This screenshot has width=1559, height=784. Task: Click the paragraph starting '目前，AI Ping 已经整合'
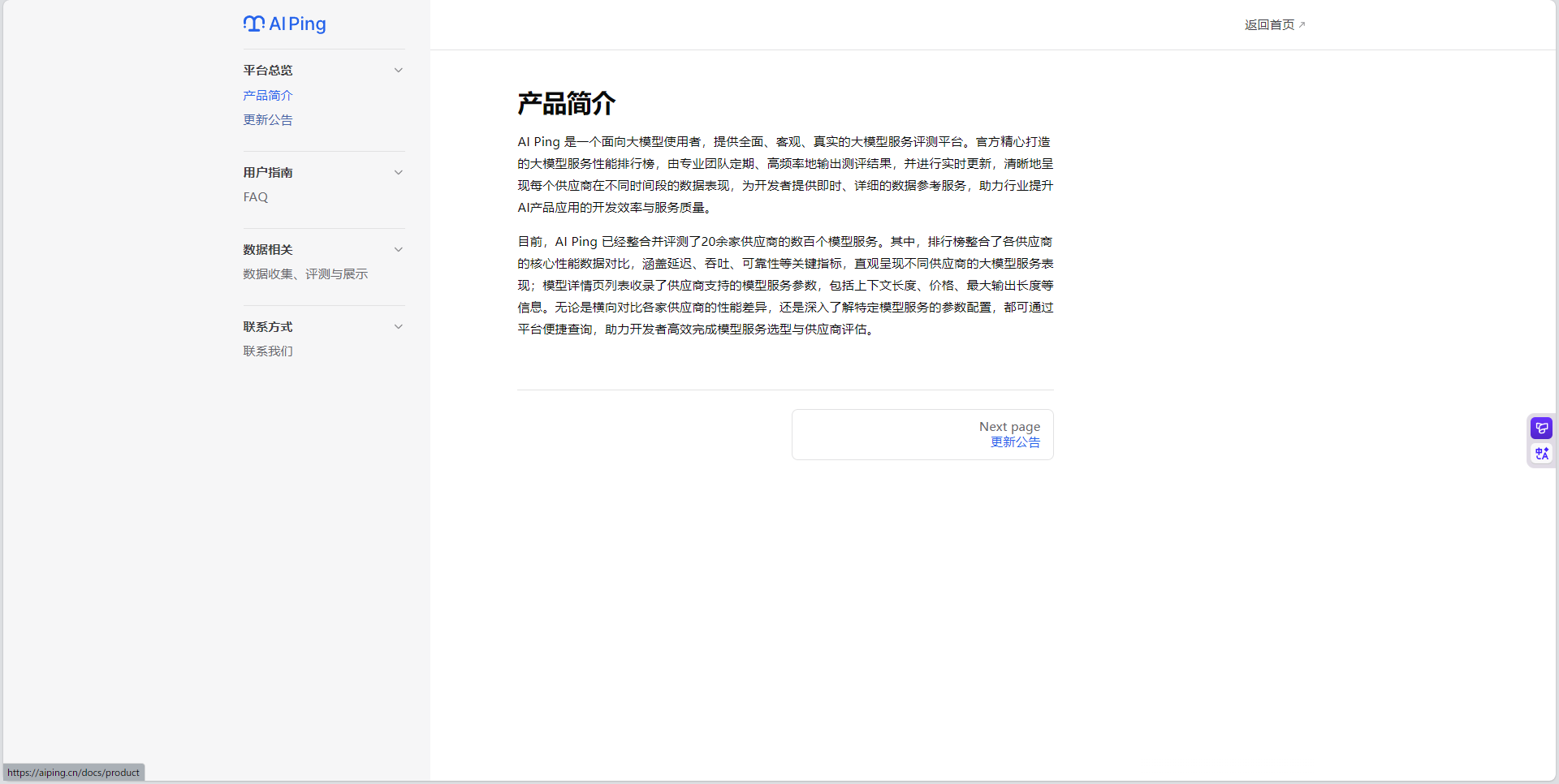click(785, 286)
